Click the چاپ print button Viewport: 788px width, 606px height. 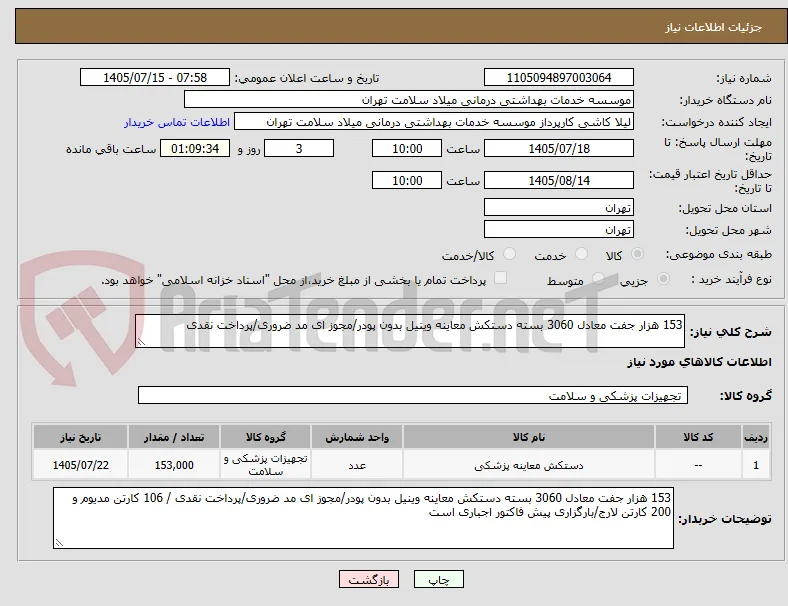(439, 579)
